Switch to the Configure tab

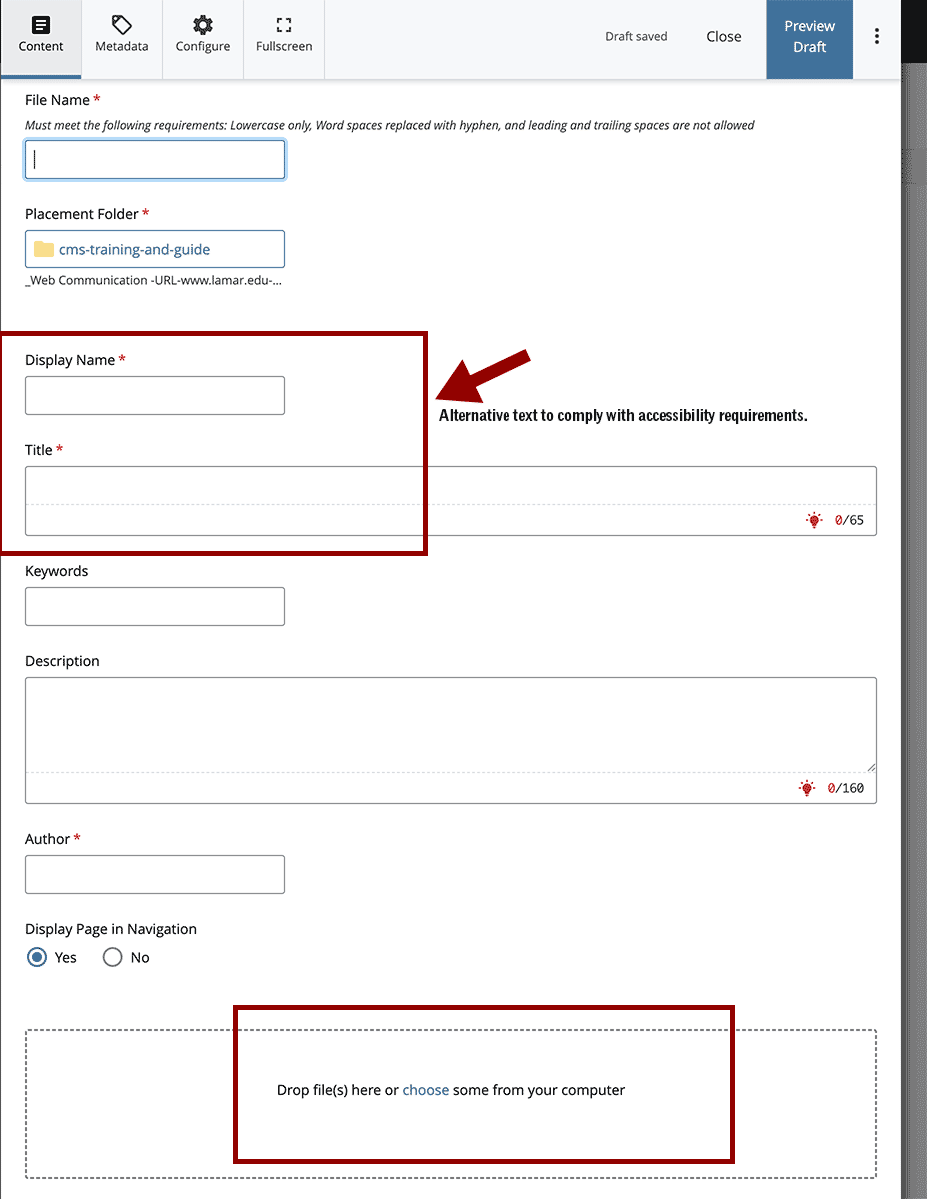coord(202,40)
